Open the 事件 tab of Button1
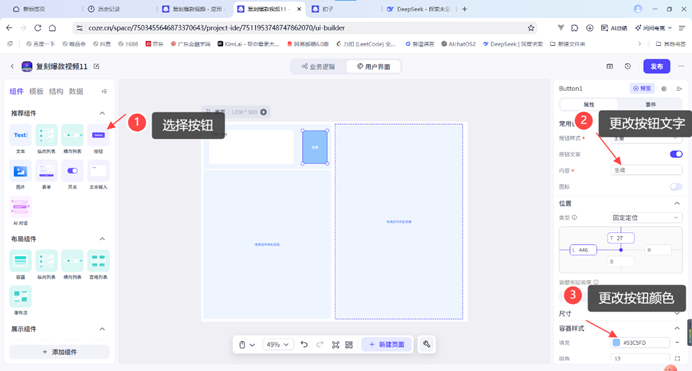 tap(651, 105)
